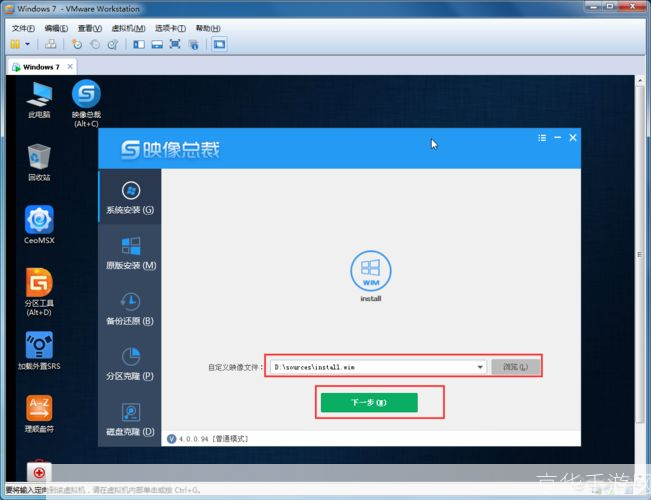This screenshot has width=651, height=500.
Task: Expand the VMware power button dropdown arrow
Action: tap(28, 44)
